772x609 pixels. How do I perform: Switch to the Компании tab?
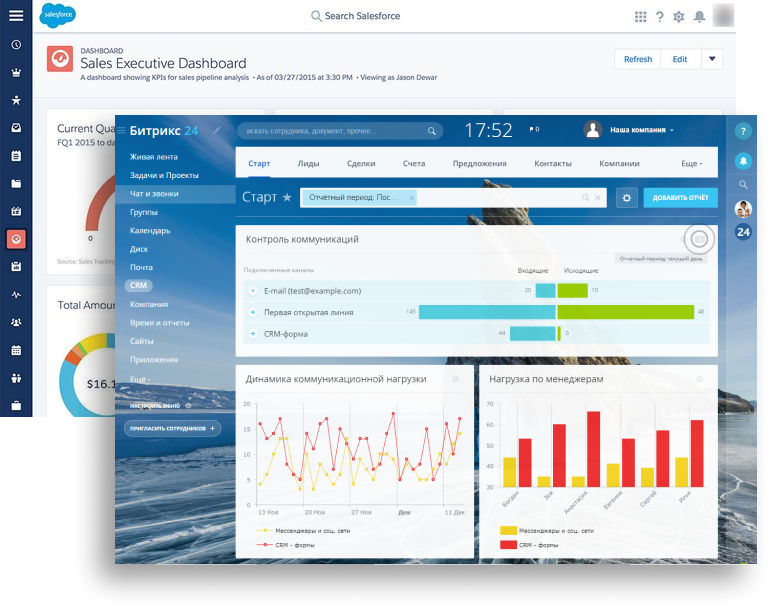(x=619, y=163)
